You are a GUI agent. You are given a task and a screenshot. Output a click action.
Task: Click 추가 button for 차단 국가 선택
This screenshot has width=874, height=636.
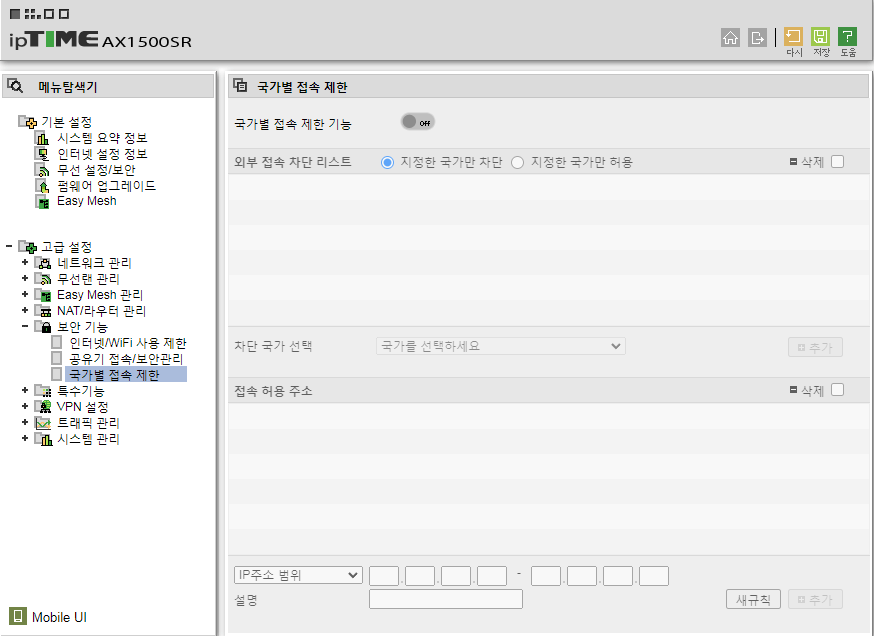pyautogui.click(x=815, y=347)
